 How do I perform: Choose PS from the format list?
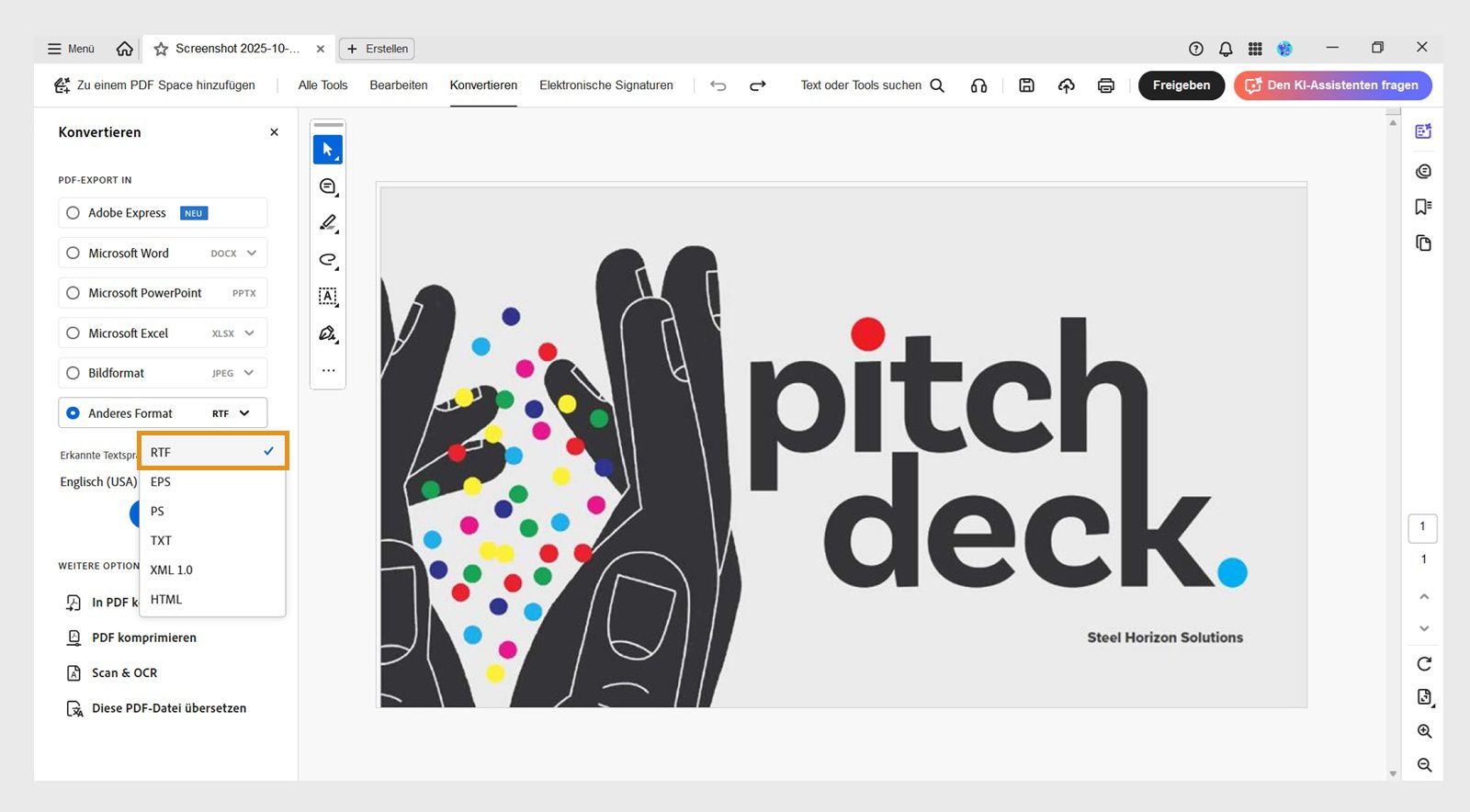[212, 511]
